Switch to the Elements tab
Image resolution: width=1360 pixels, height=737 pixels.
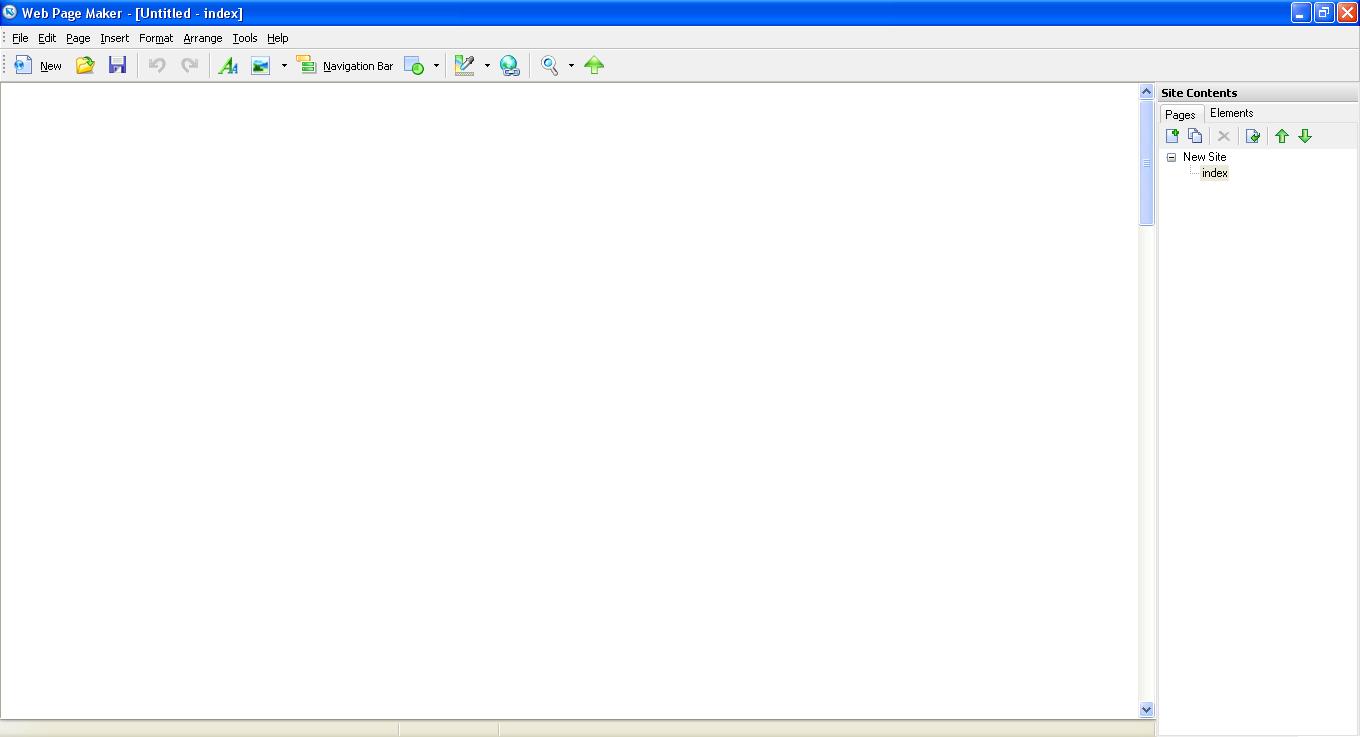click(x=1231, y=113)
